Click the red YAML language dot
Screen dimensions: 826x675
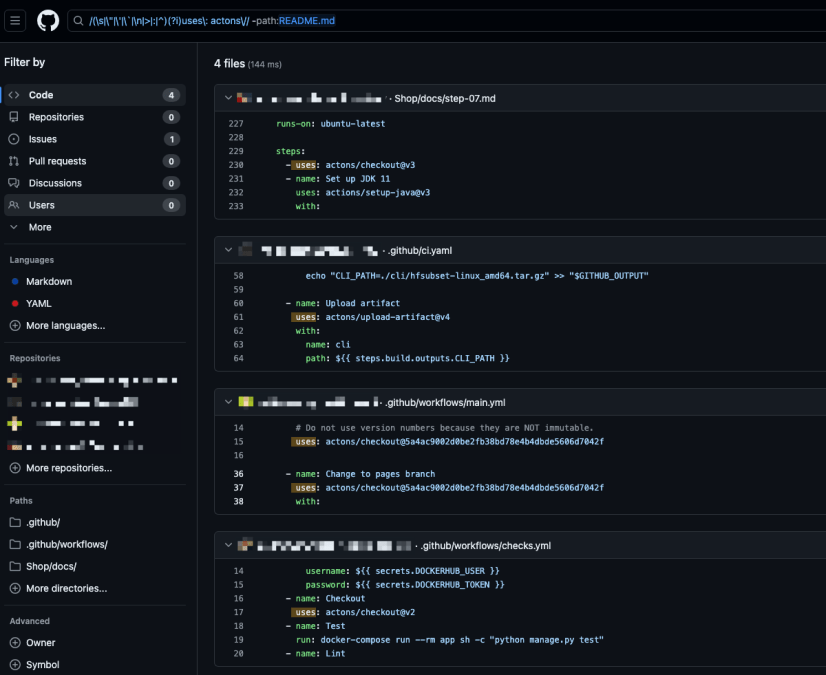pyautogui.click(x=15, y=304)
